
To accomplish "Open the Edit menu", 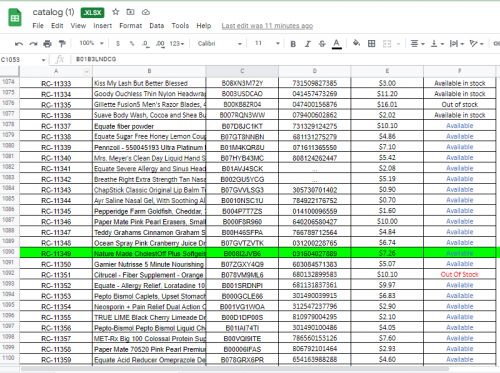I will [x=57, y=26].
